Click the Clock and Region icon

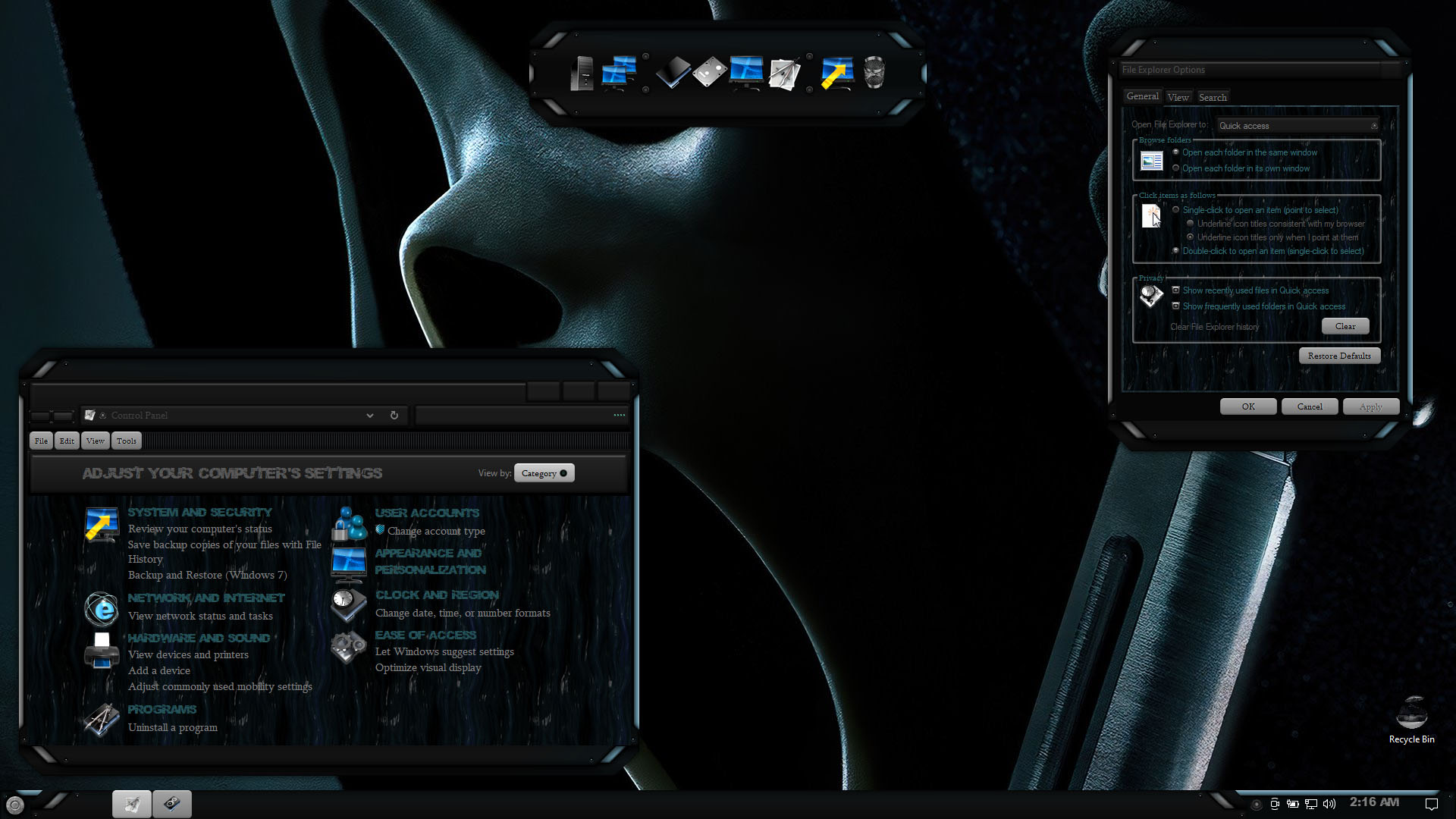348,604
